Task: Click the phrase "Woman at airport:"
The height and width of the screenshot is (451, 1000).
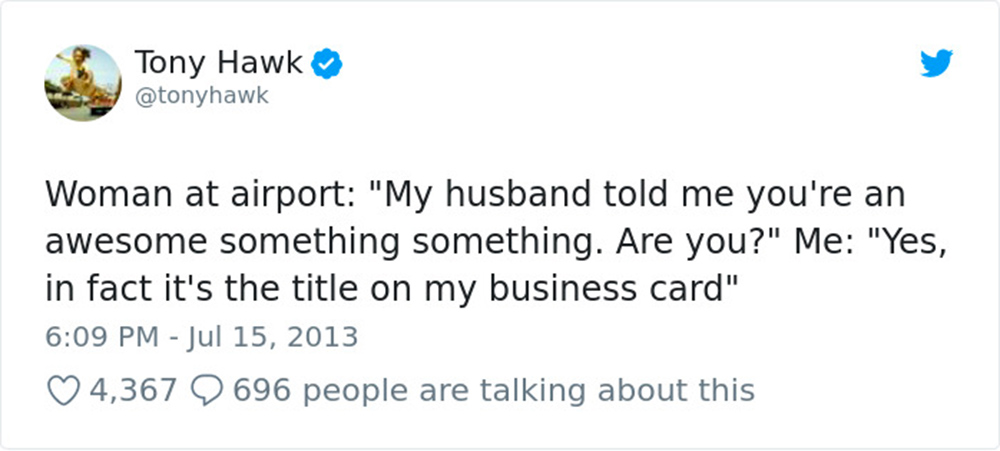Action: (x=196, y=195)
